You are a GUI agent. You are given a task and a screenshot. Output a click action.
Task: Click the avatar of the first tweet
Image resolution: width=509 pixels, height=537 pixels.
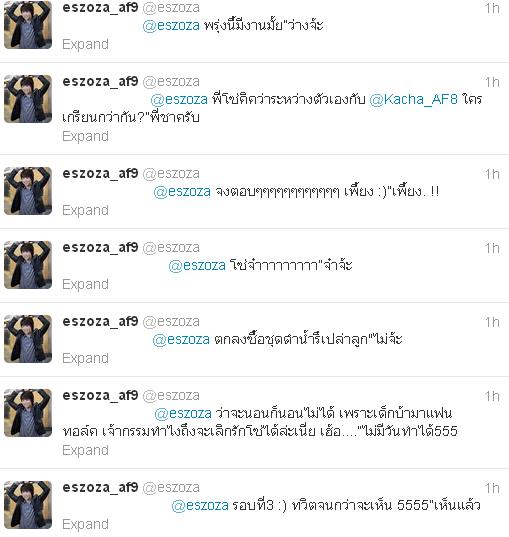tap(28, 25)
